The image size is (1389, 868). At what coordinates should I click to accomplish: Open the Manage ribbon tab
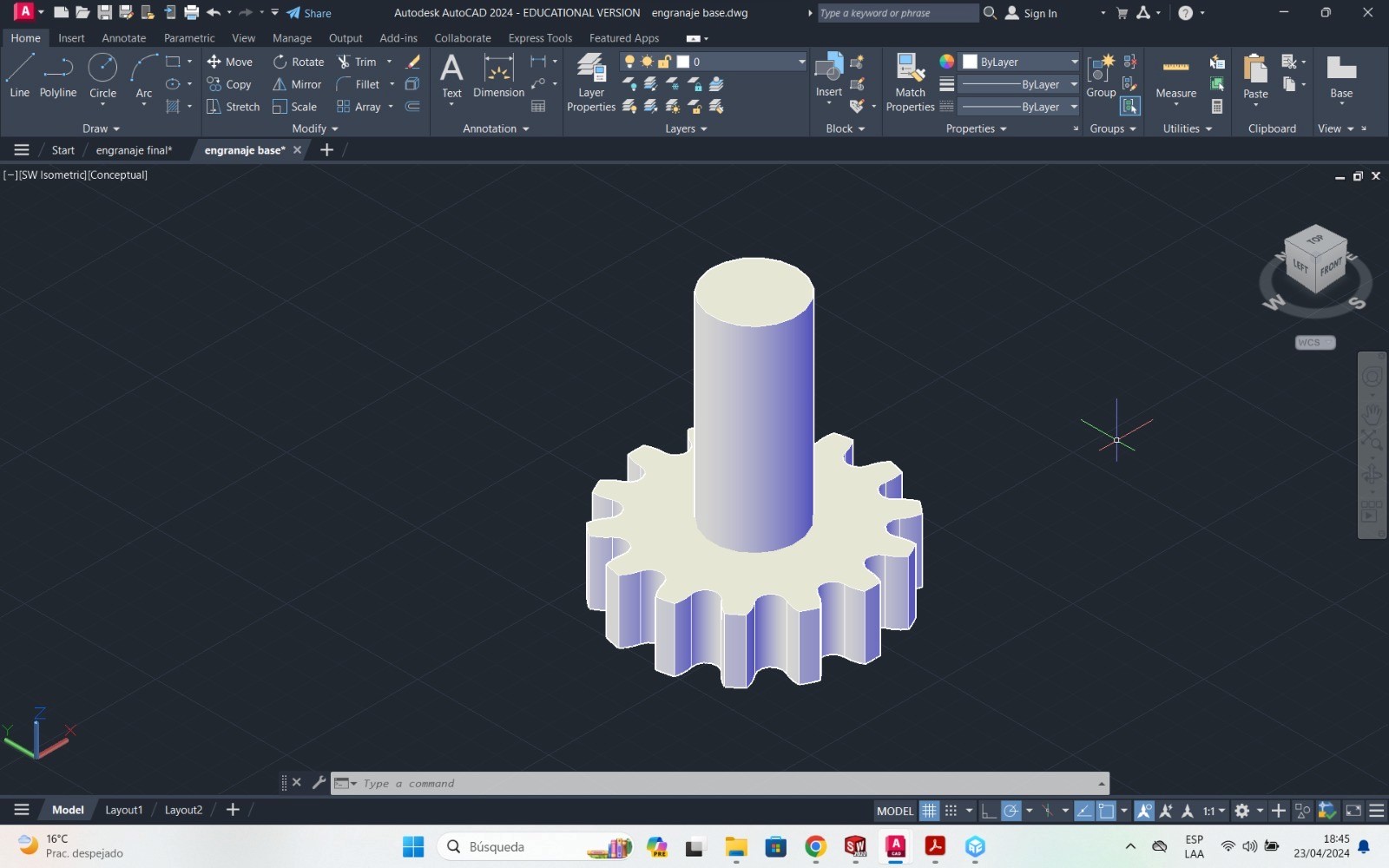pyautogui.click(x=292, y=38)
